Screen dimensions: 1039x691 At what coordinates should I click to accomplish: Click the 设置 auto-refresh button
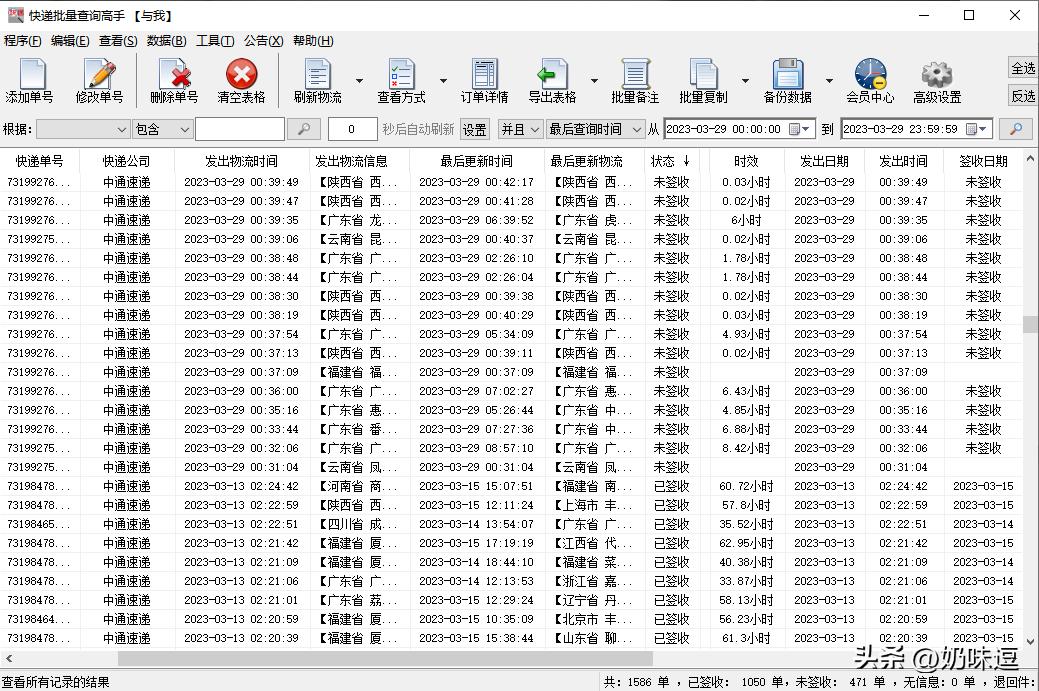coord(475,129)
